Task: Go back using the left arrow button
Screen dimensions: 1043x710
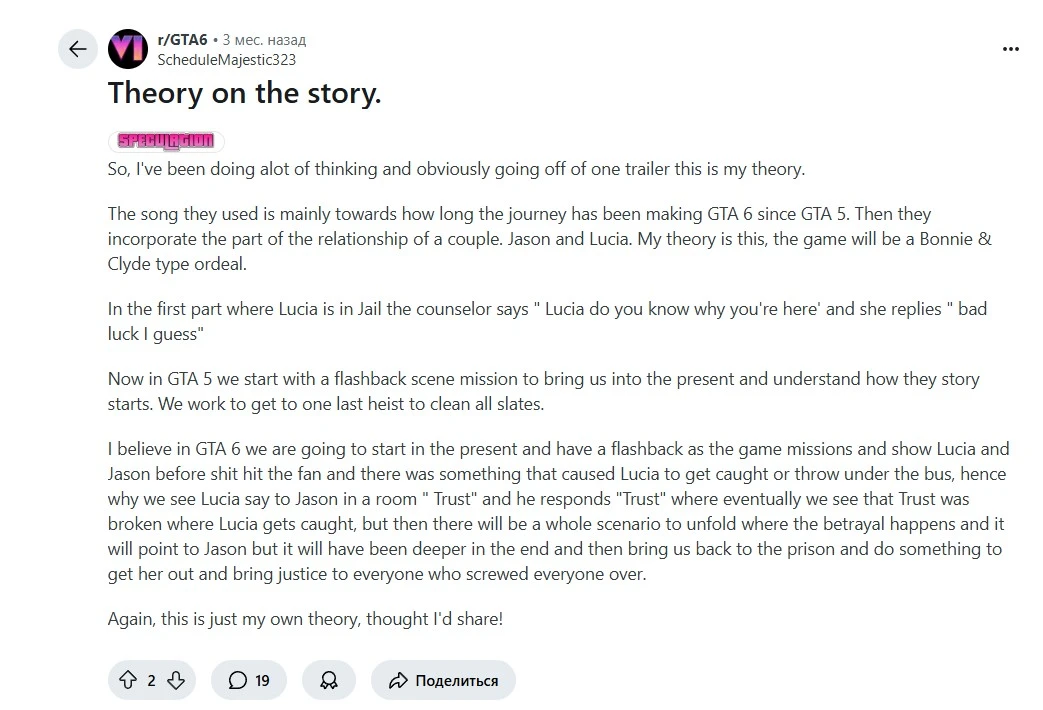Action: [x=78, y=49]
